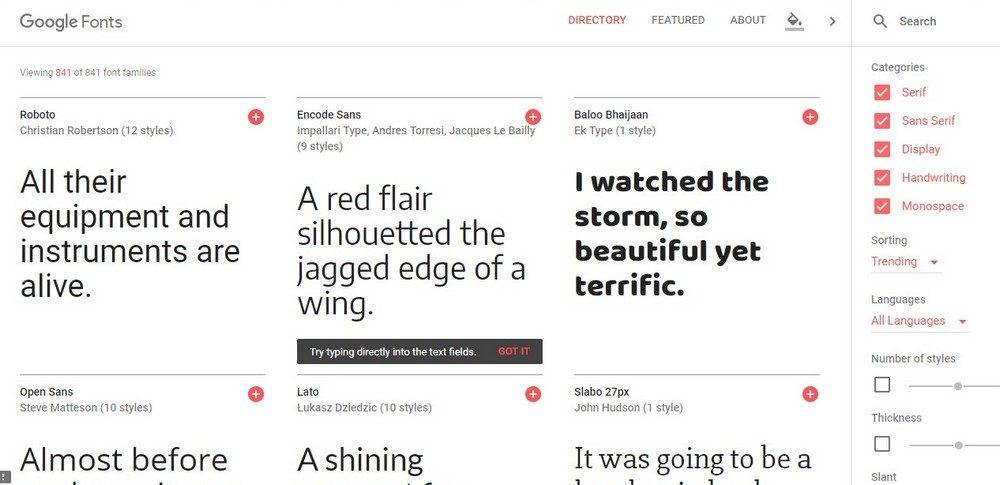Image resolution: width=1000 pixels, height=485 pixels.
Task: Open the Encode Sans font name link
Action: [329, 115]
